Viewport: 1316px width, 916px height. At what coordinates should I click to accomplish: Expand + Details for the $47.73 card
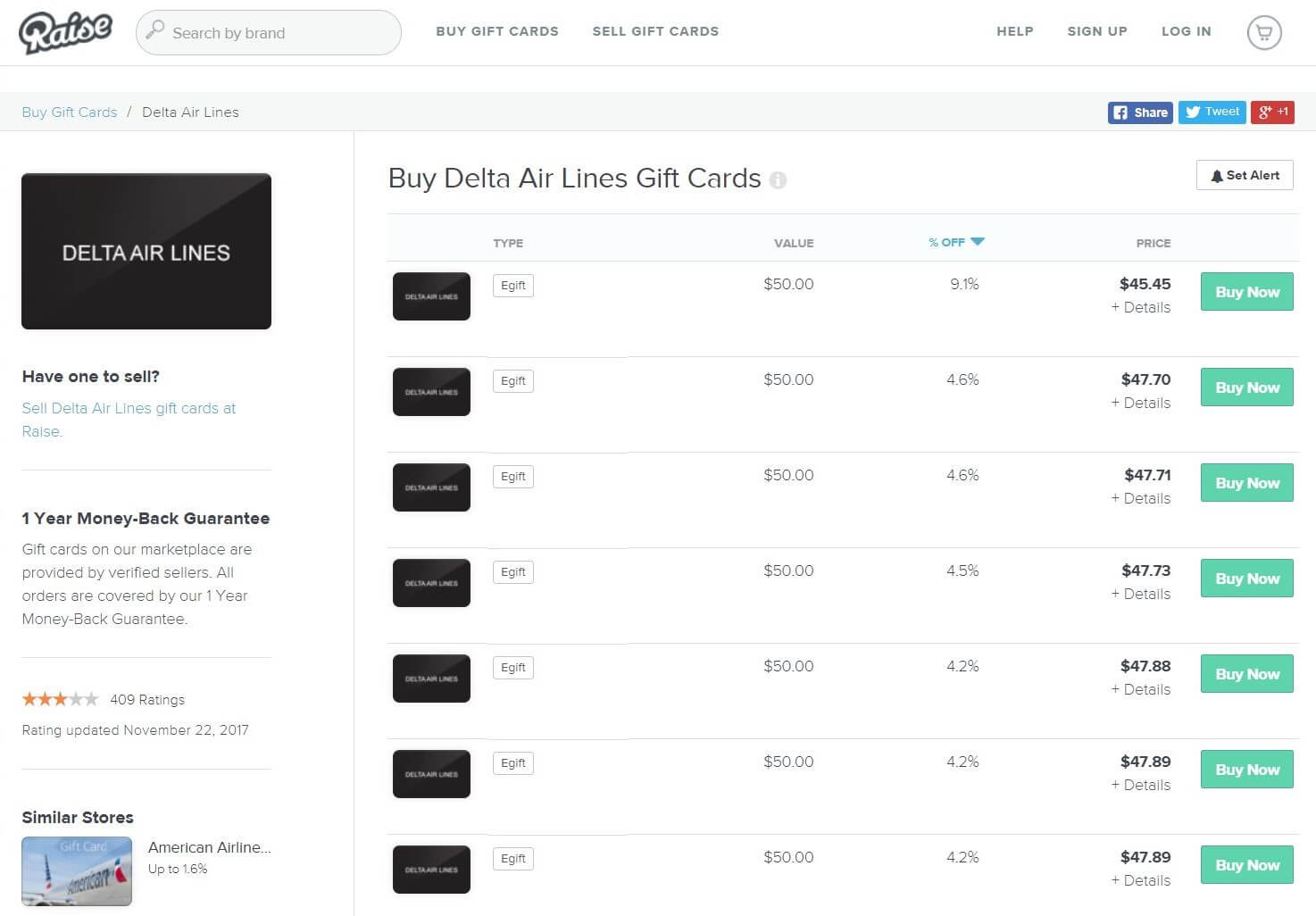click(1140, 594)
